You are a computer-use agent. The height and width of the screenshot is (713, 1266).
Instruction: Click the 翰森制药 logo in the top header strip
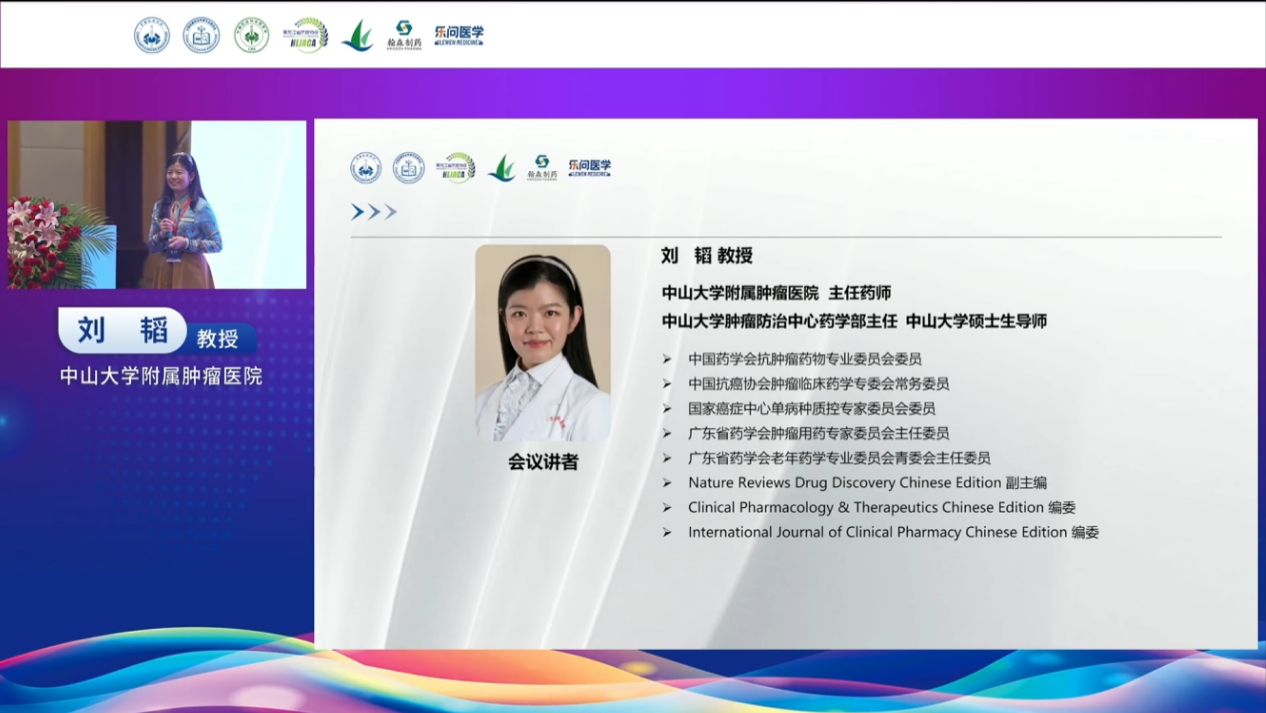[404, 35]
